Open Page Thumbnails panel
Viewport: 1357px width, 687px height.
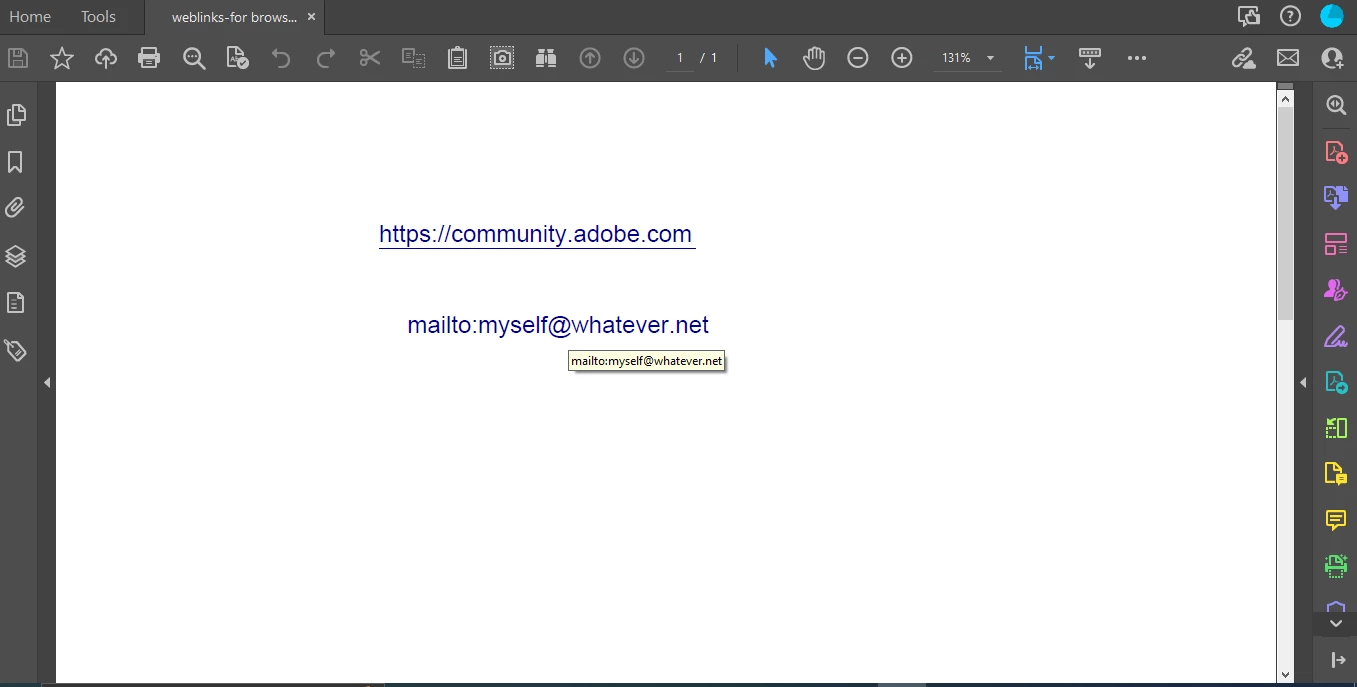click(x=16, y=115)
